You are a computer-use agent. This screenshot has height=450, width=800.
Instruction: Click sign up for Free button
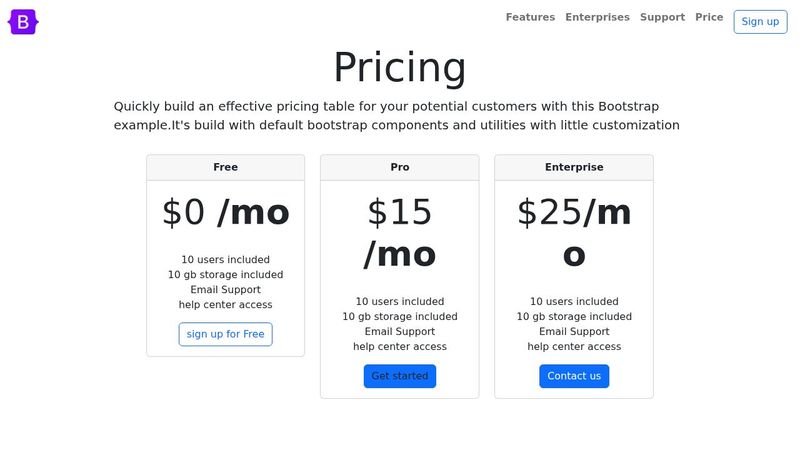(225, 334)
